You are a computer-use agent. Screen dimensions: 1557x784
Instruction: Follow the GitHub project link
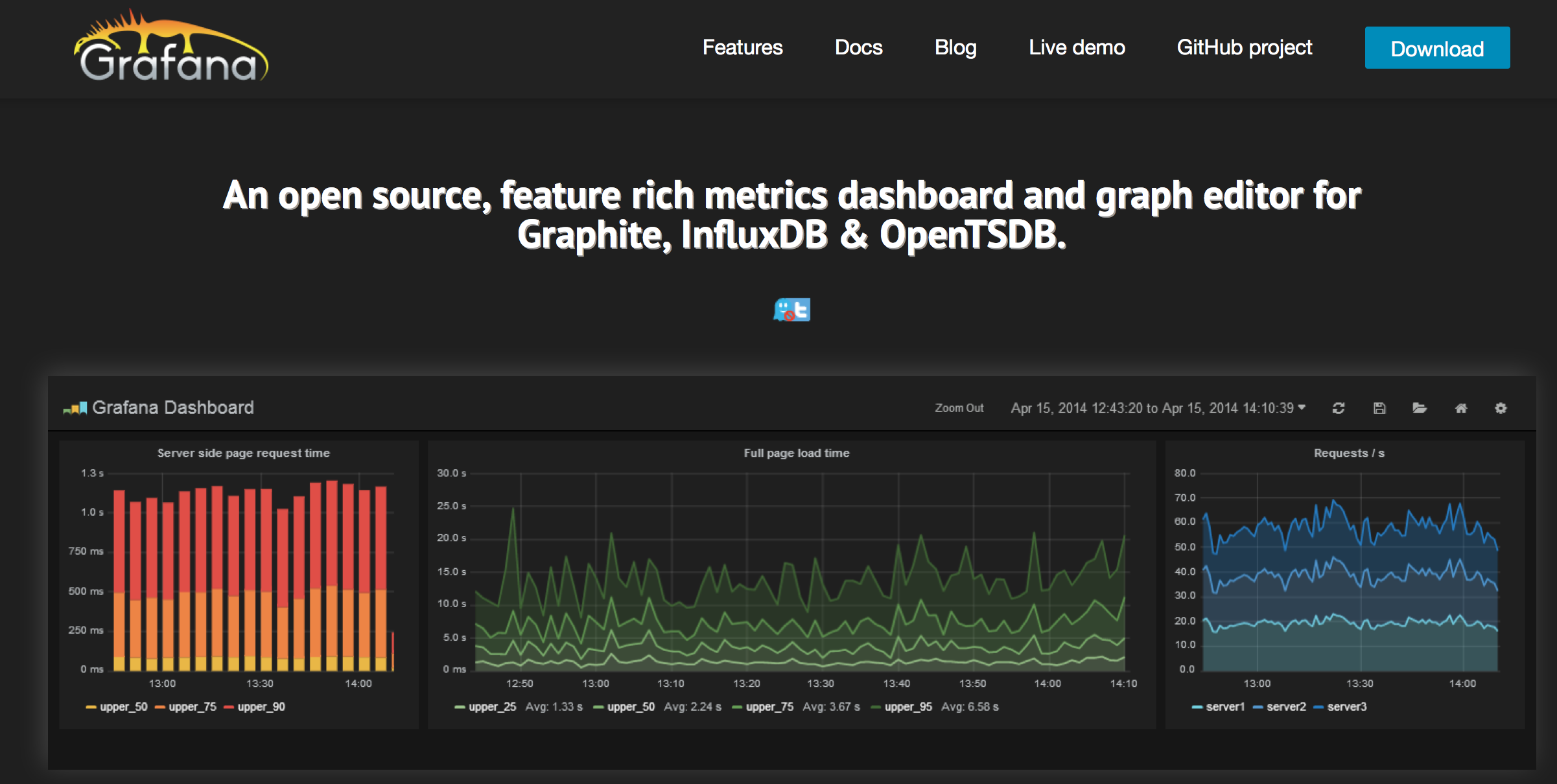click(x=1244, y=47)
